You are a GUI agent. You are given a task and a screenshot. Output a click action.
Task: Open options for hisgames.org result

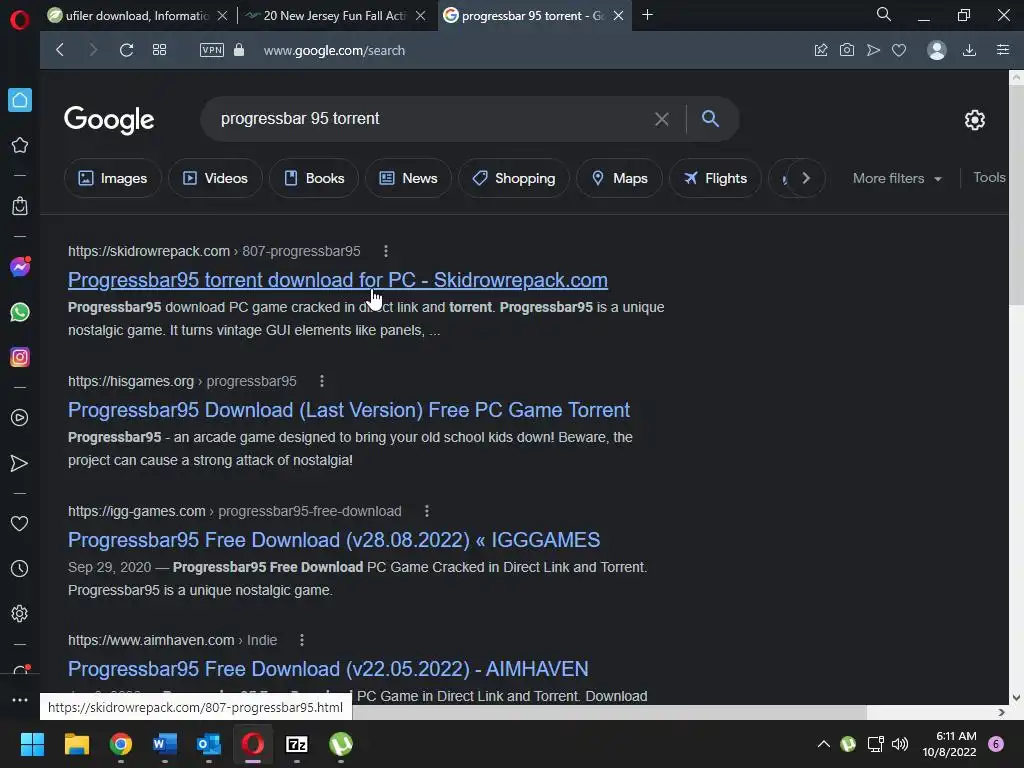coord(322,381)
